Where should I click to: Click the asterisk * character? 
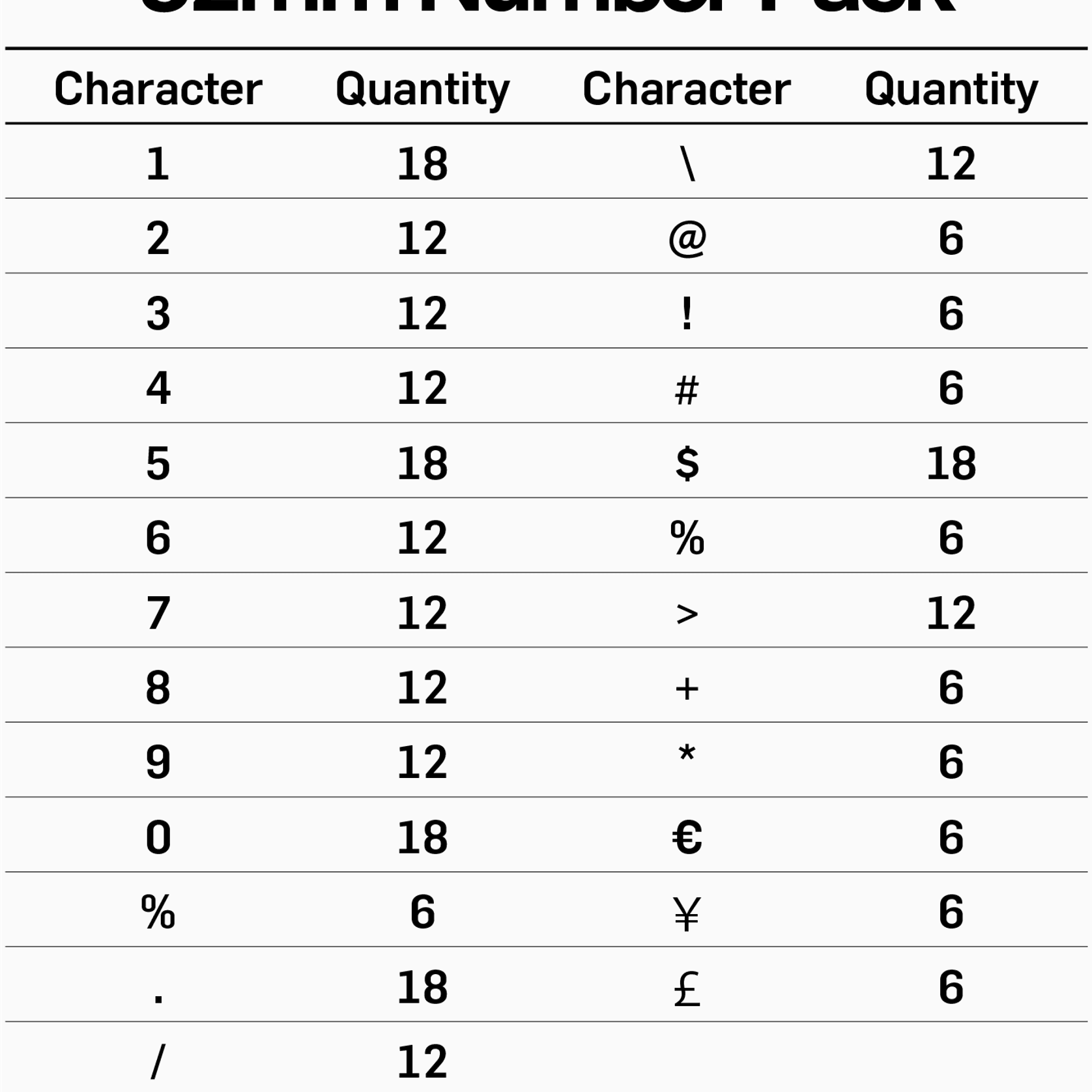pos(687,756)
